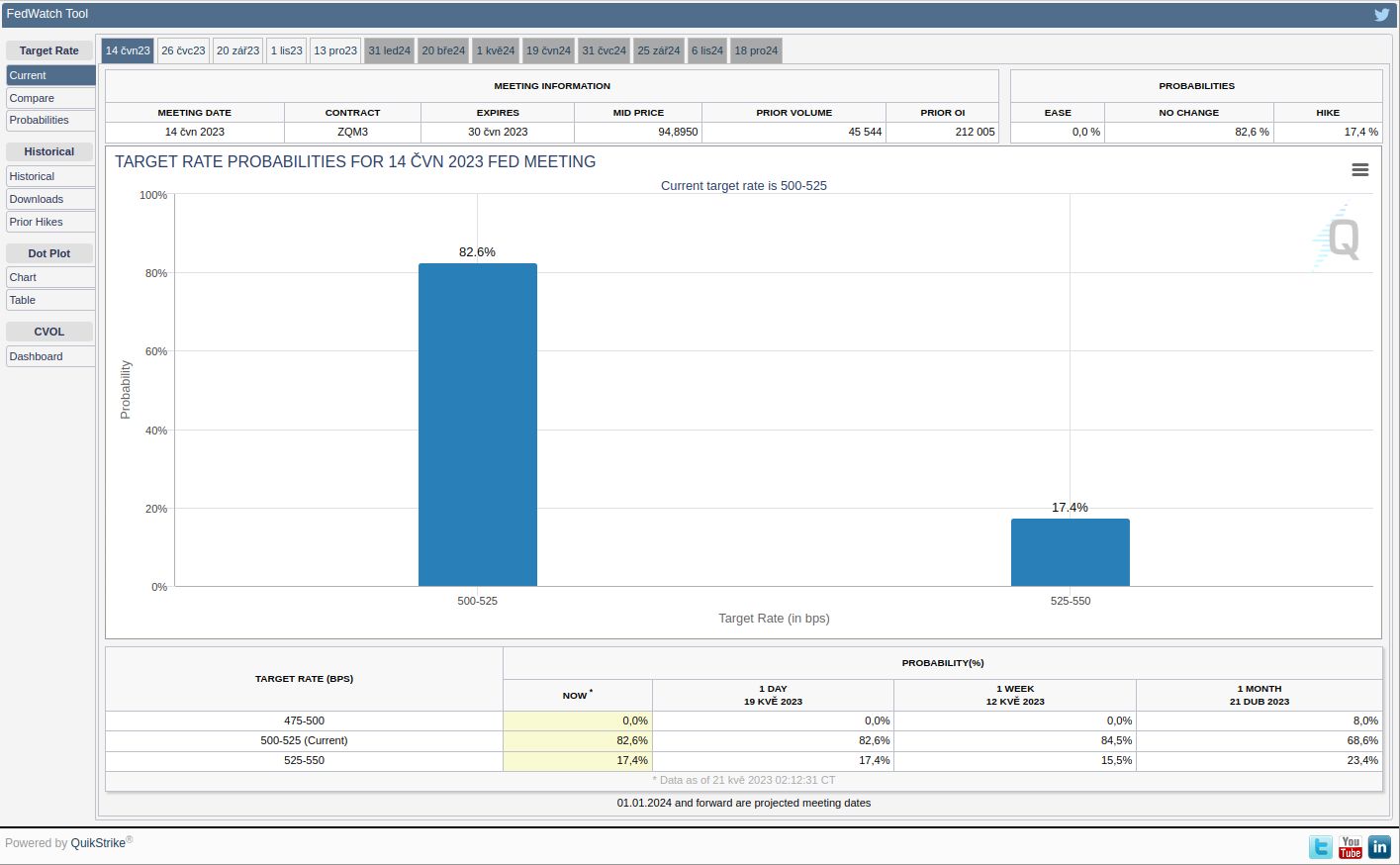The height and width of the screenshot is (865, 1400).
Task: Click the 82.6% bar label
Action: 477,252
